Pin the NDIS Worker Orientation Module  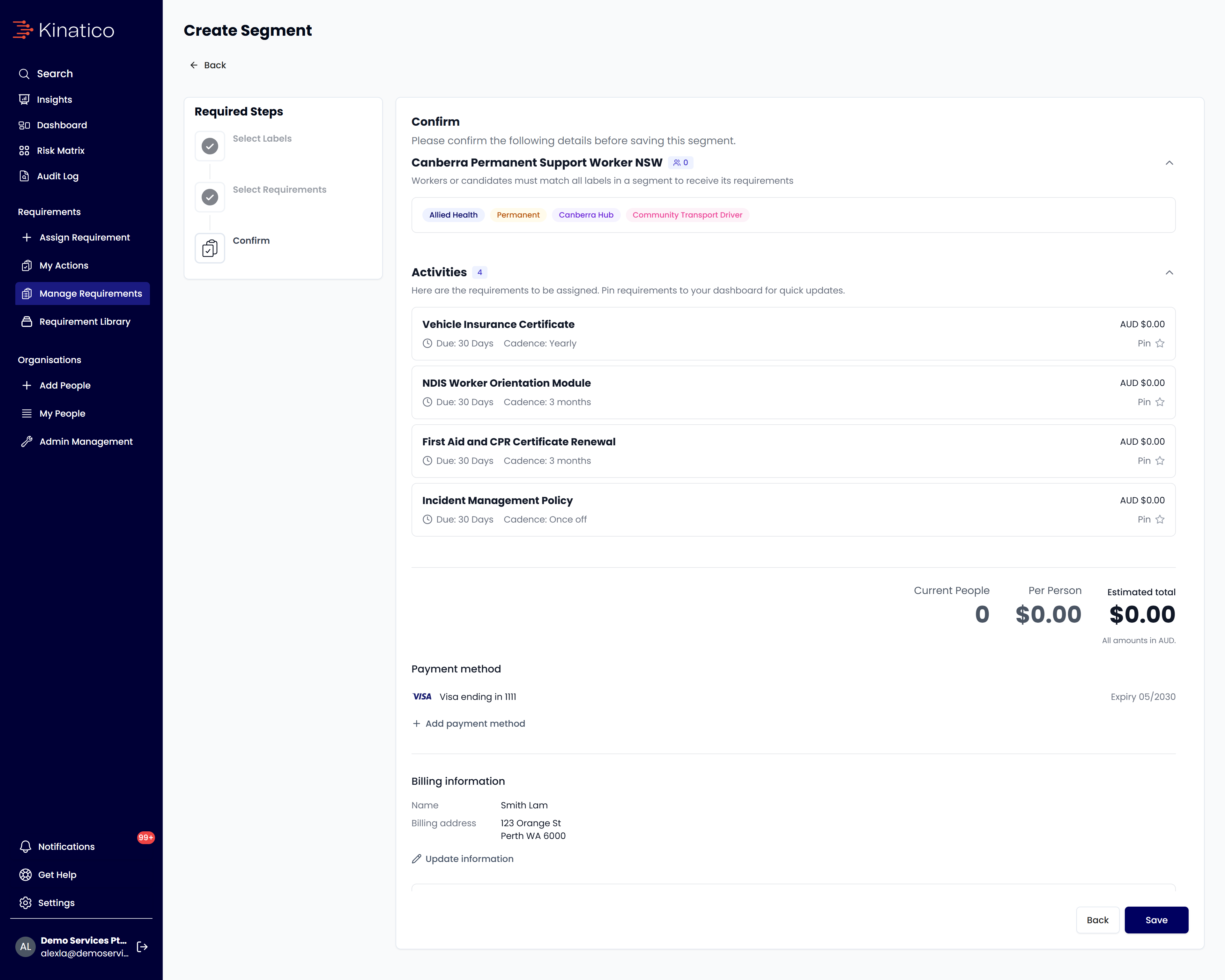1151,402
